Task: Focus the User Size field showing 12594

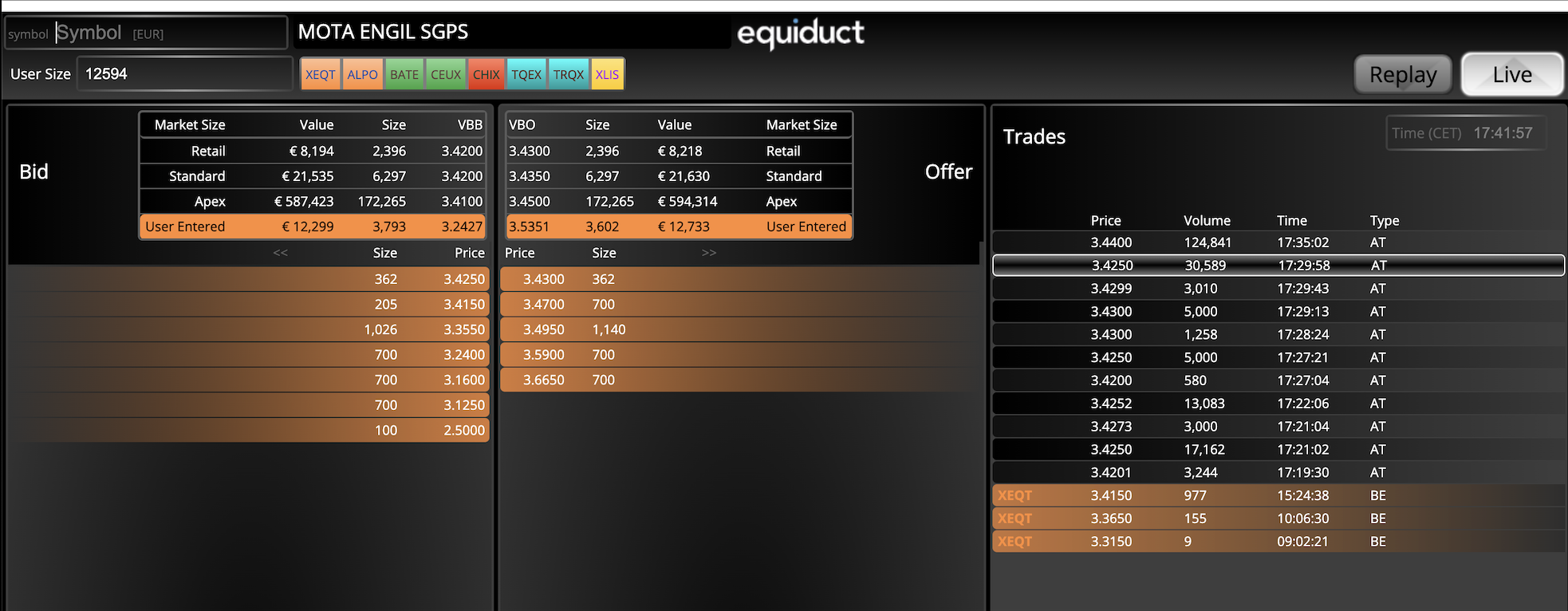Action: click(184, 74)
